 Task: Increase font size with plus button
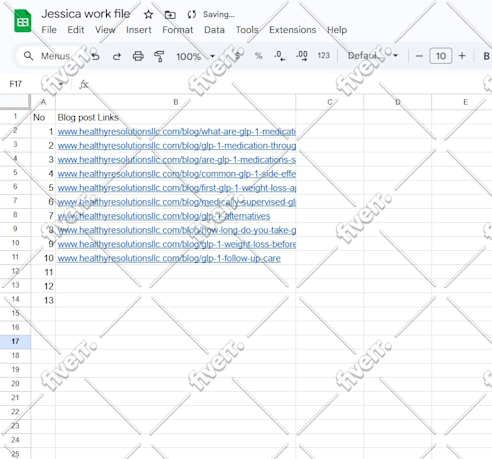click(462, 56)
